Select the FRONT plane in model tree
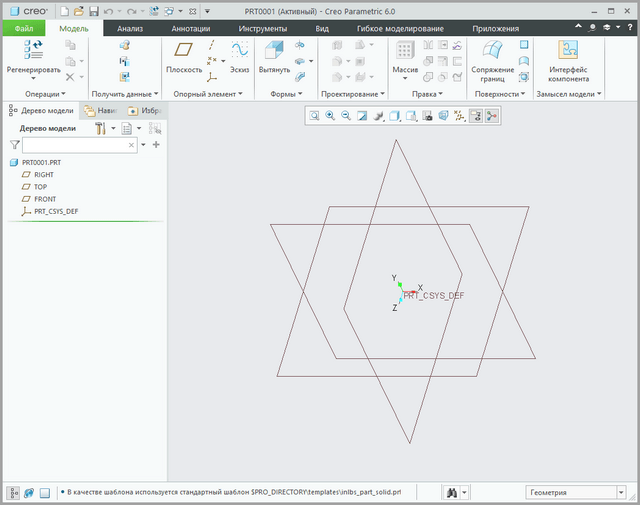Viewport: 640px width, 505px height. (44, 199)
